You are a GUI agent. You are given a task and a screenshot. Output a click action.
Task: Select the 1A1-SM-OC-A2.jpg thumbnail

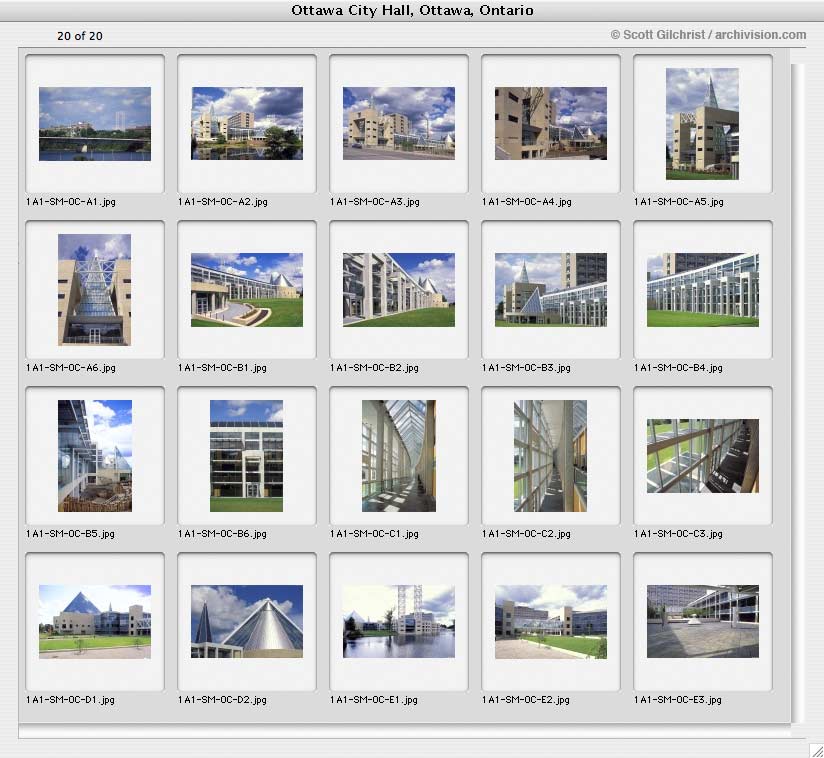click(247, 124)
